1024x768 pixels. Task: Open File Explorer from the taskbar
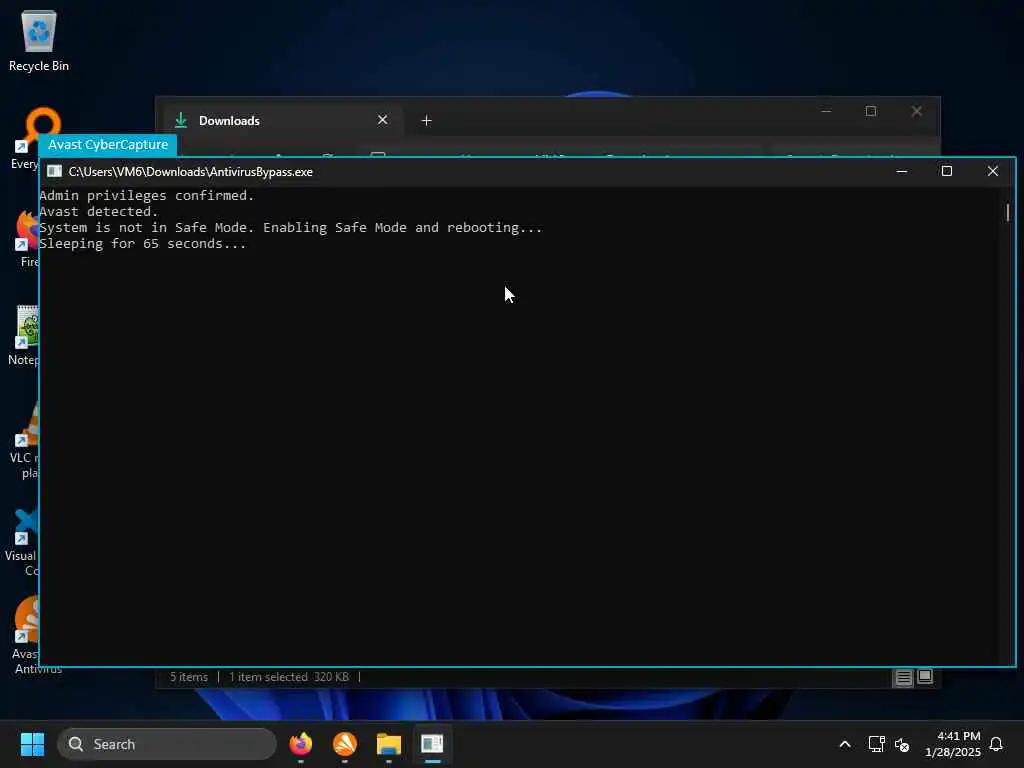tap(389, 744)
